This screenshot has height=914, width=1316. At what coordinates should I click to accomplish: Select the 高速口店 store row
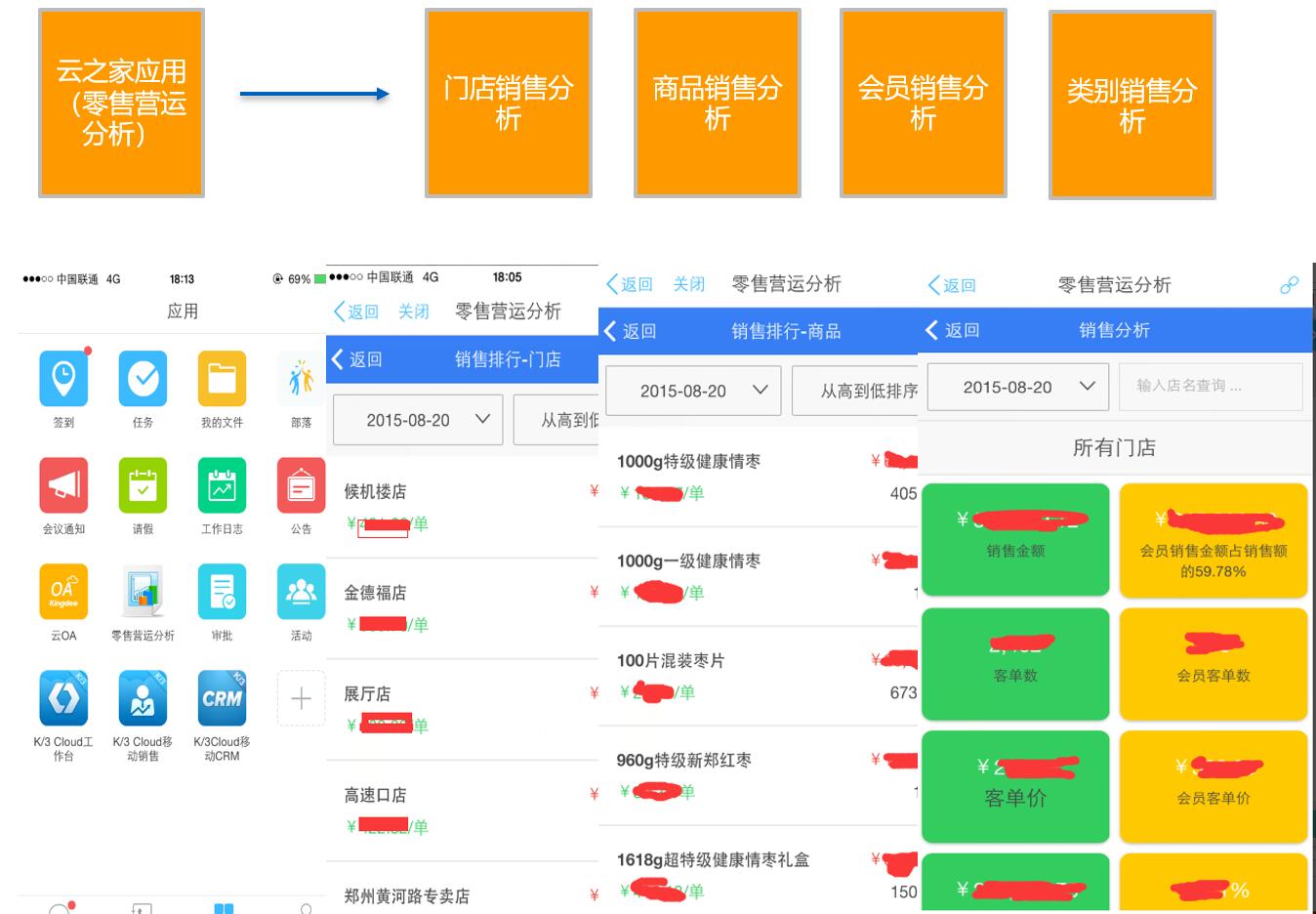pyautogui.click(x=463, y=810)
